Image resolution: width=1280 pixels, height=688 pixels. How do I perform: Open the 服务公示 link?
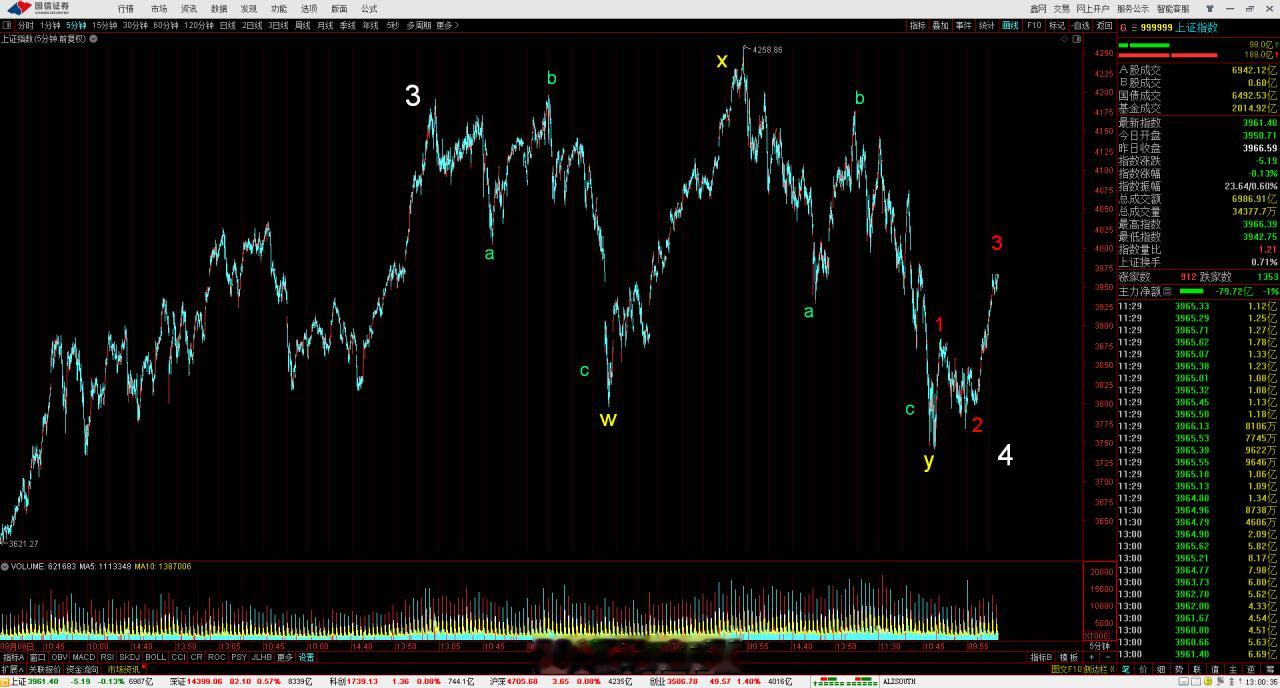[x=1133, y=8]
